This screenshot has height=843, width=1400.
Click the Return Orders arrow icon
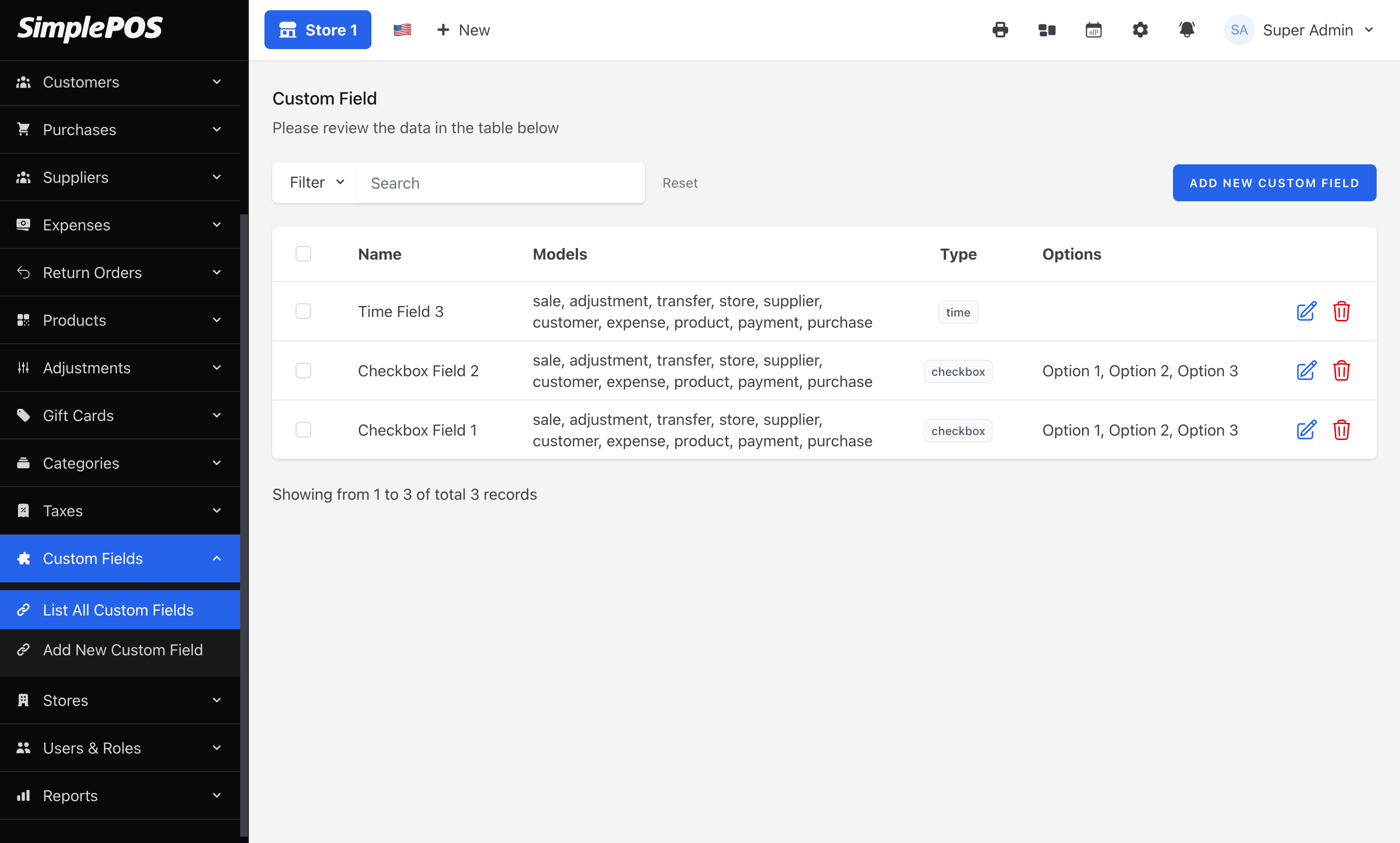click(x=23, y=273)
